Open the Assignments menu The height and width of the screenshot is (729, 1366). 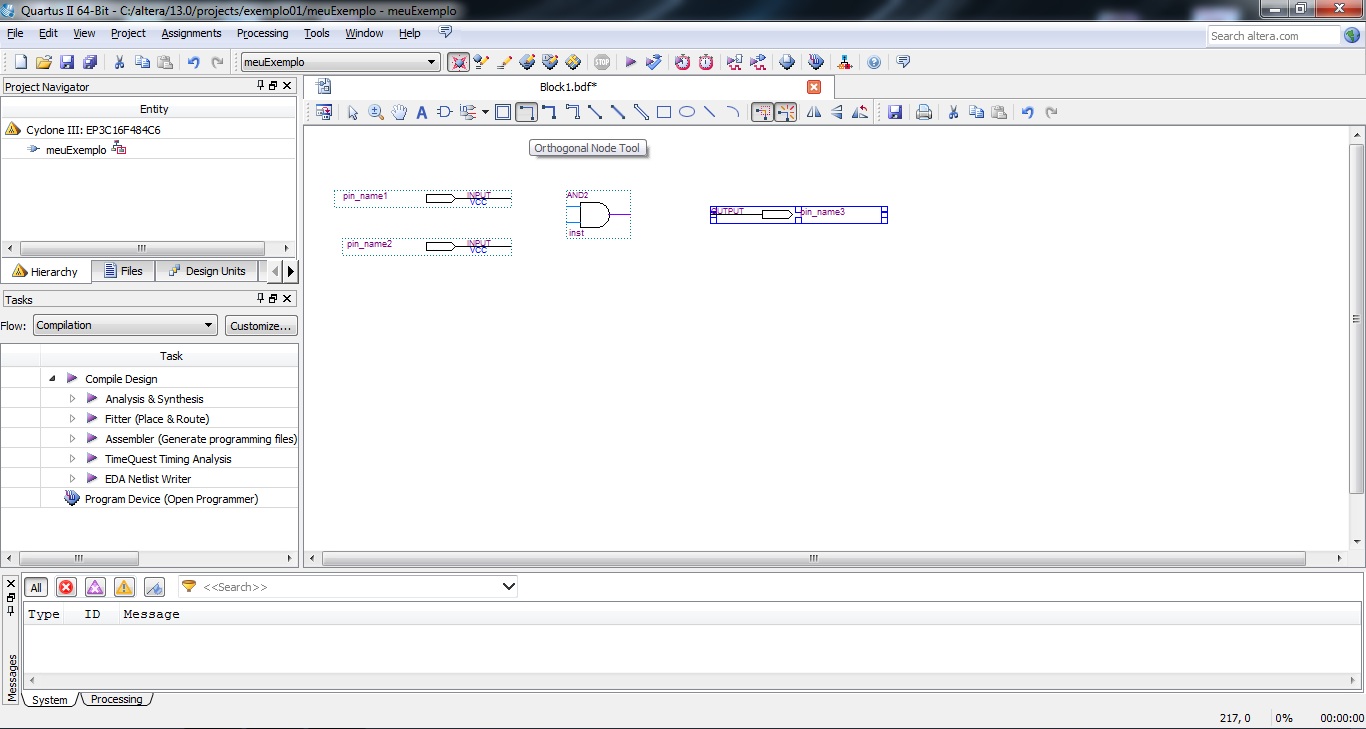(191, 33)
